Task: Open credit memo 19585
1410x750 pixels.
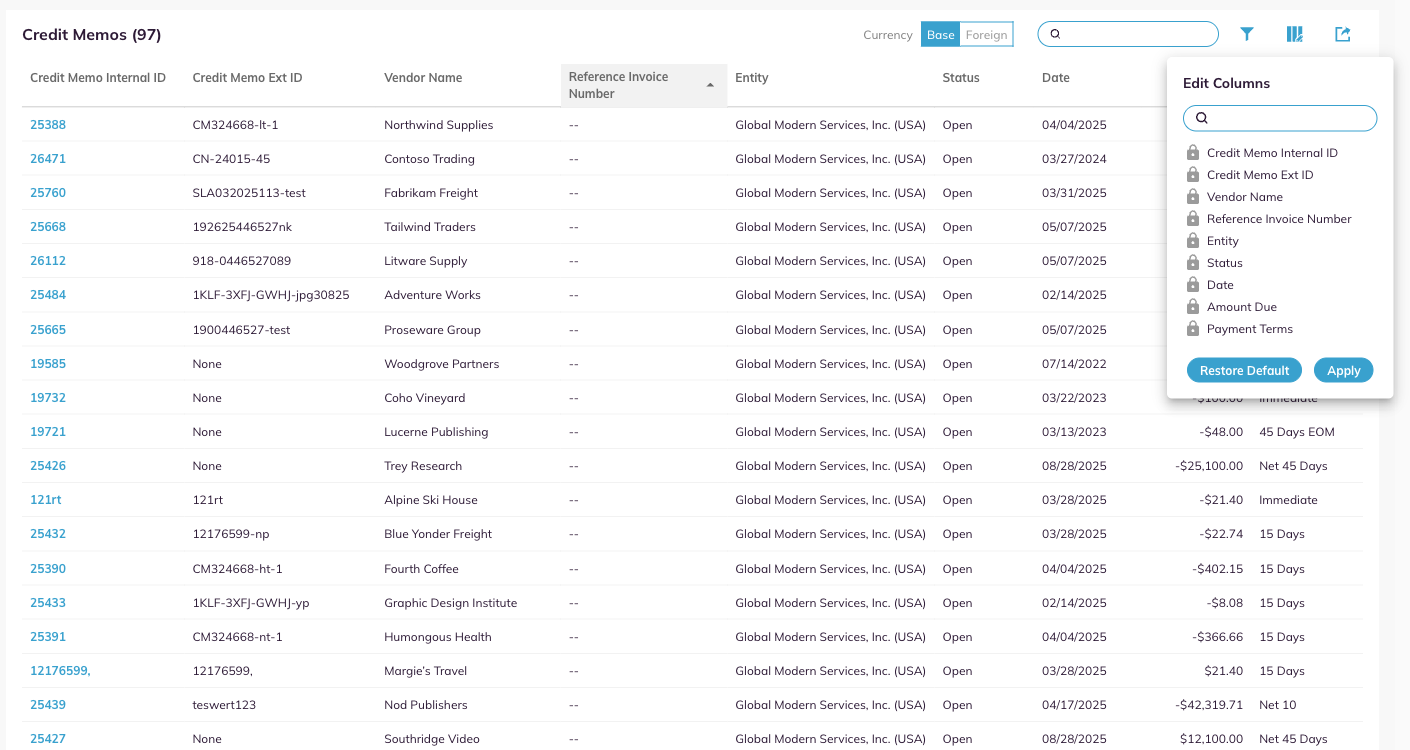Action: pyautogui.click(x=48, y=364)
